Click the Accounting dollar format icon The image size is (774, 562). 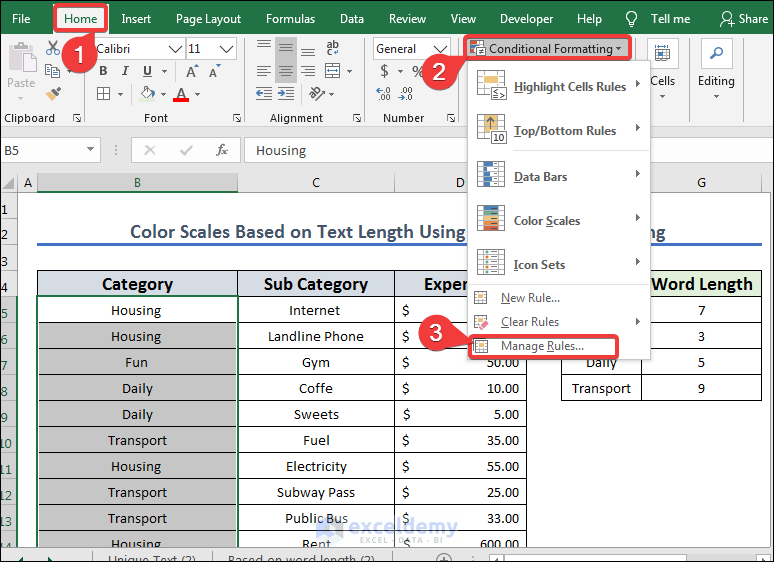[x=386, y=71]
